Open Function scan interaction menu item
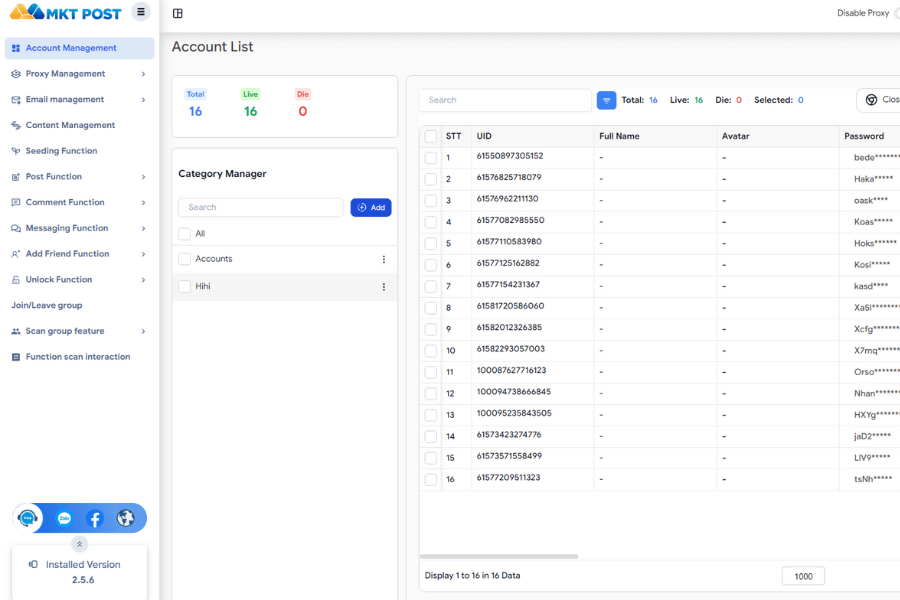Image resolution: width=900 pixels, height=600 pixels. 80,357
